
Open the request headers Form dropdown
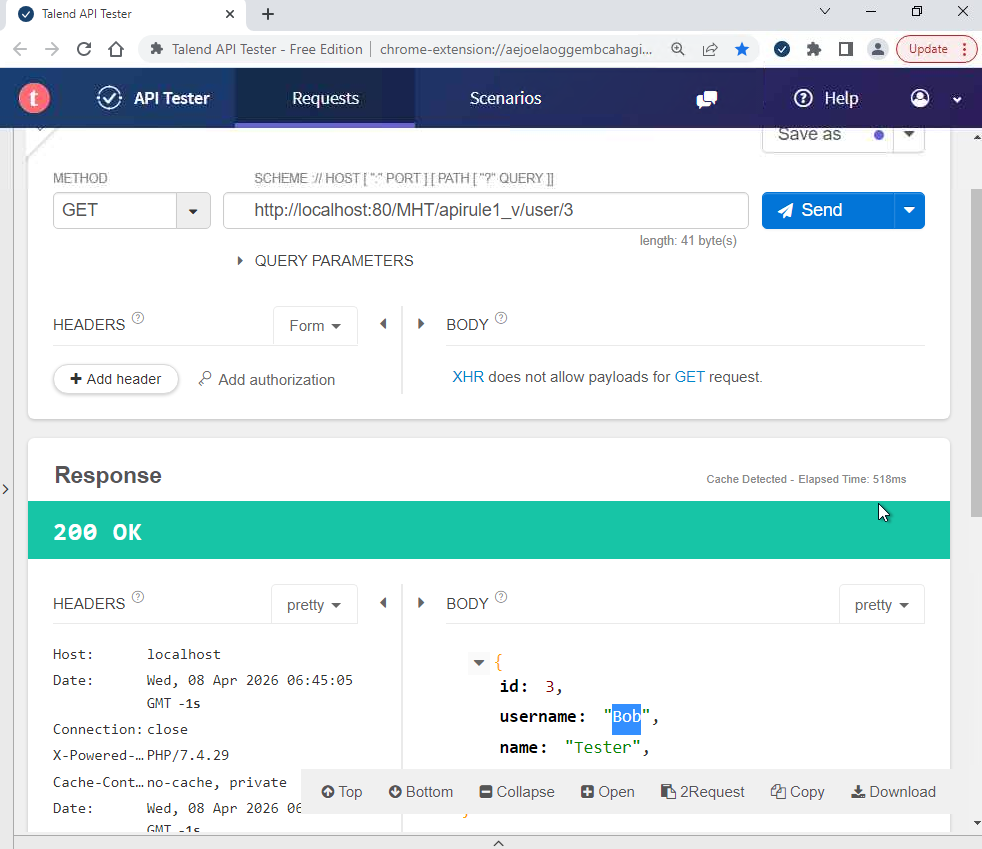pyautogui.click(x=315, y=326)
